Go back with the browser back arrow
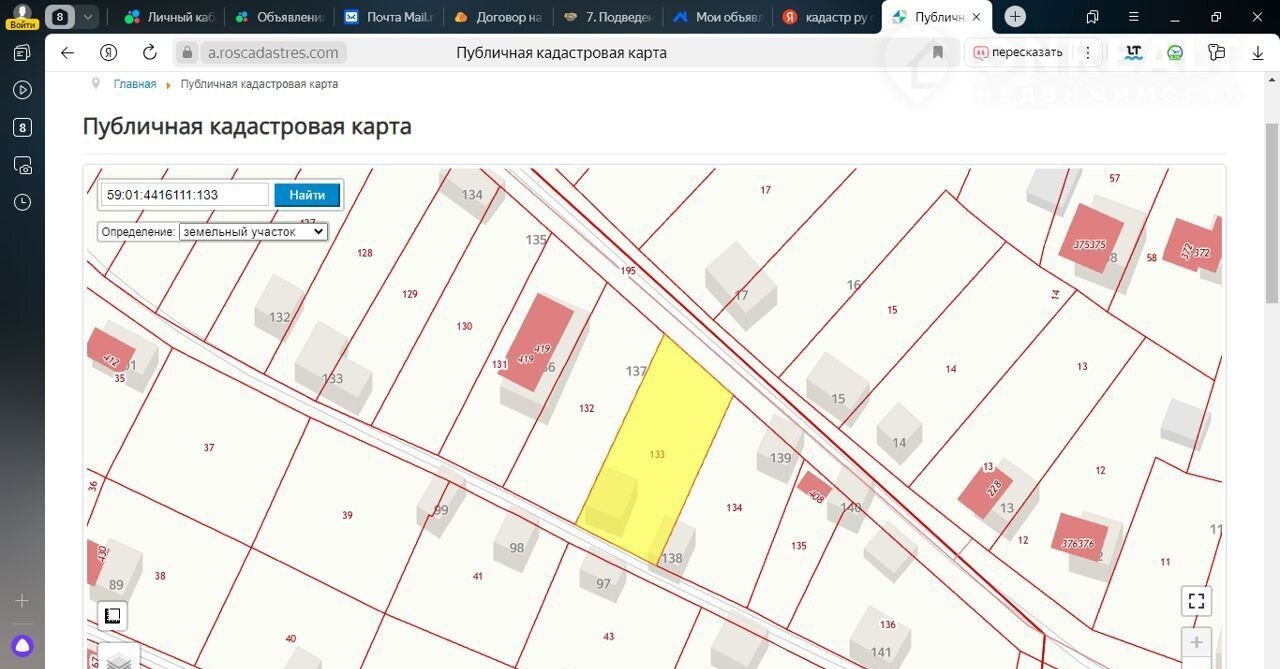This screenshot has height=669, width=1280. 67,53
